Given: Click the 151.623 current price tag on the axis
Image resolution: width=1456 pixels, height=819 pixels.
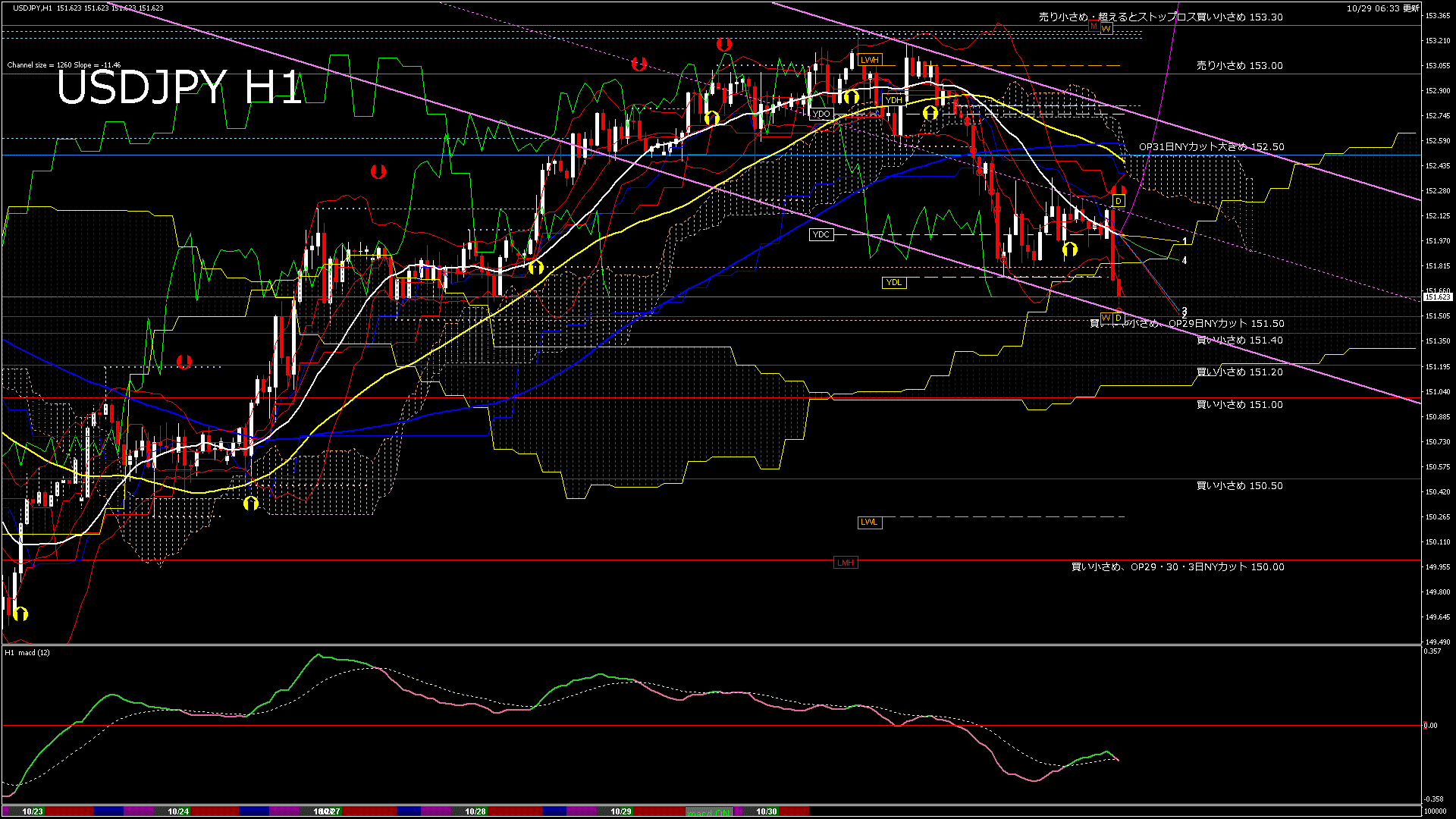Looking at the screenshot, I should pyautogui.click(x=1439, y=297).
